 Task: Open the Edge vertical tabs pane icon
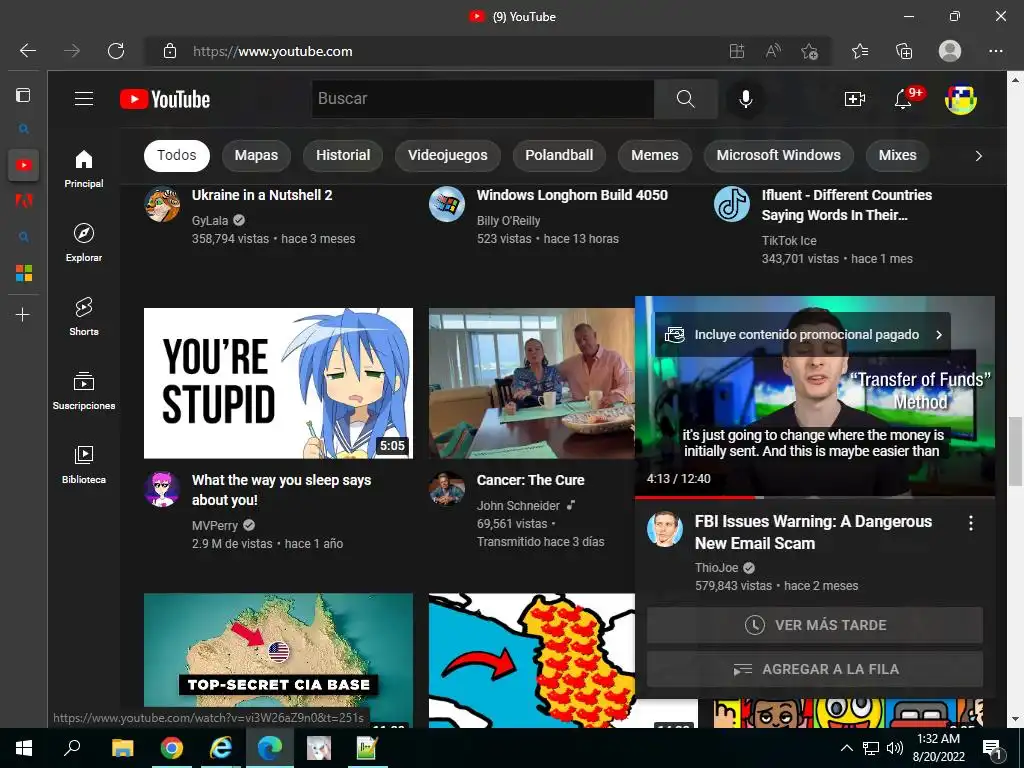coord(23,95)
